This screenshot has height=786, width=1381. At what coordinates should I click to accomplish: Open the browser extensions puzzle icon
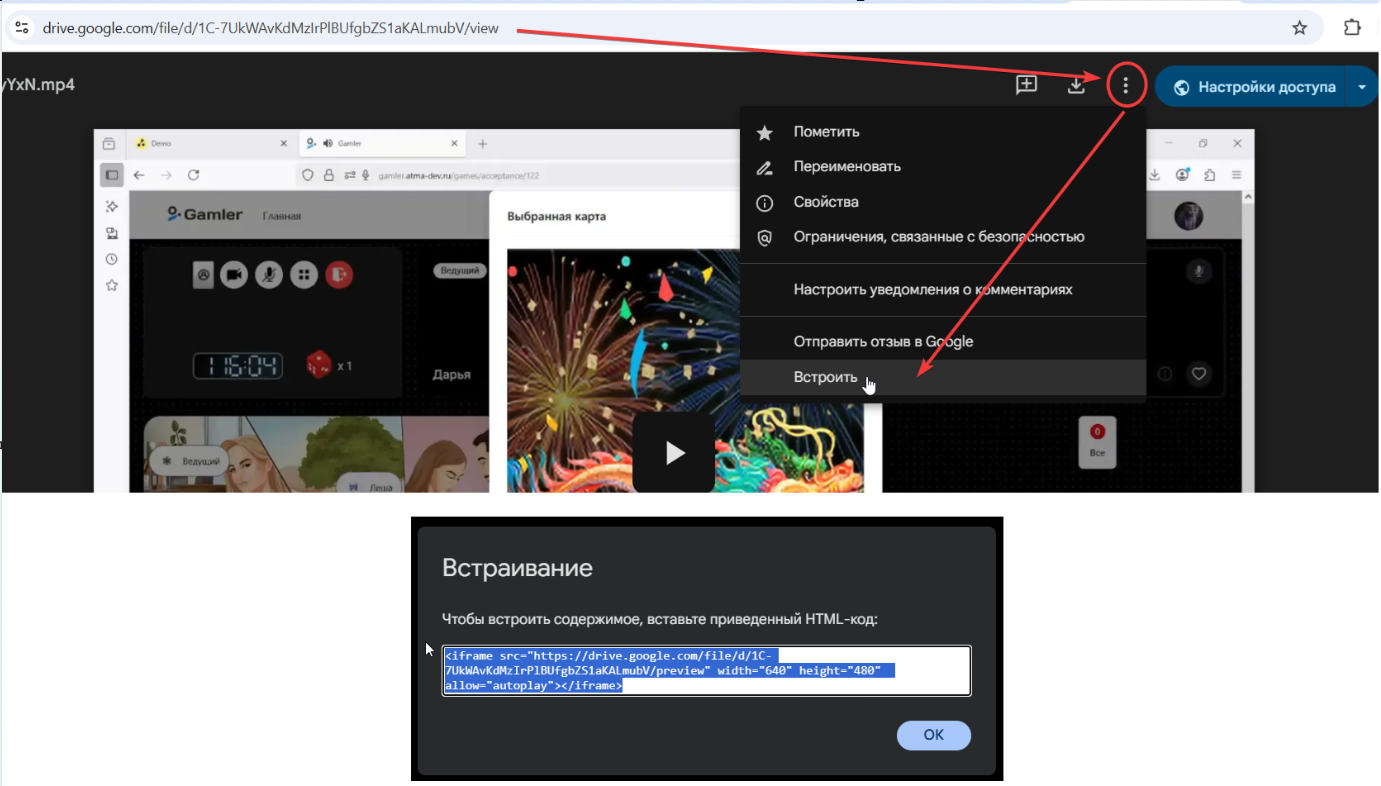pos(1352,28)
